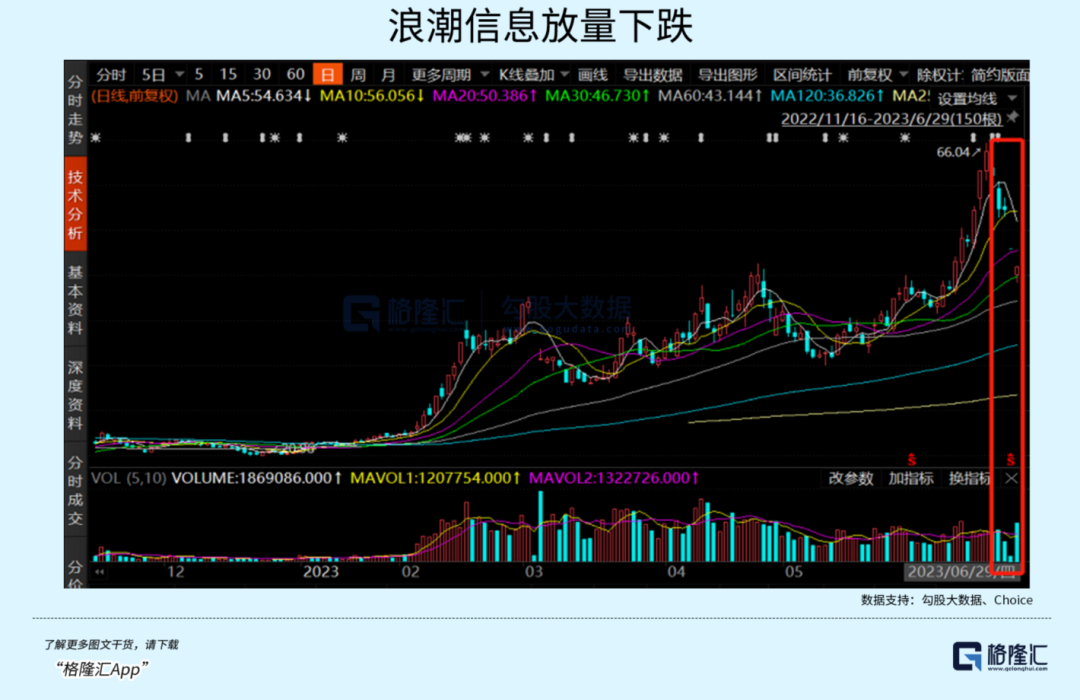Click the 20.96 low price label

tap(298, 449)
